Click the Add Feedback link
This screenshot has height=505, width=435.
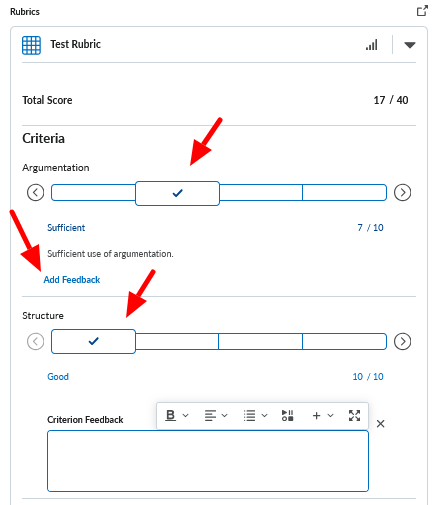click(x=72, y=279)
